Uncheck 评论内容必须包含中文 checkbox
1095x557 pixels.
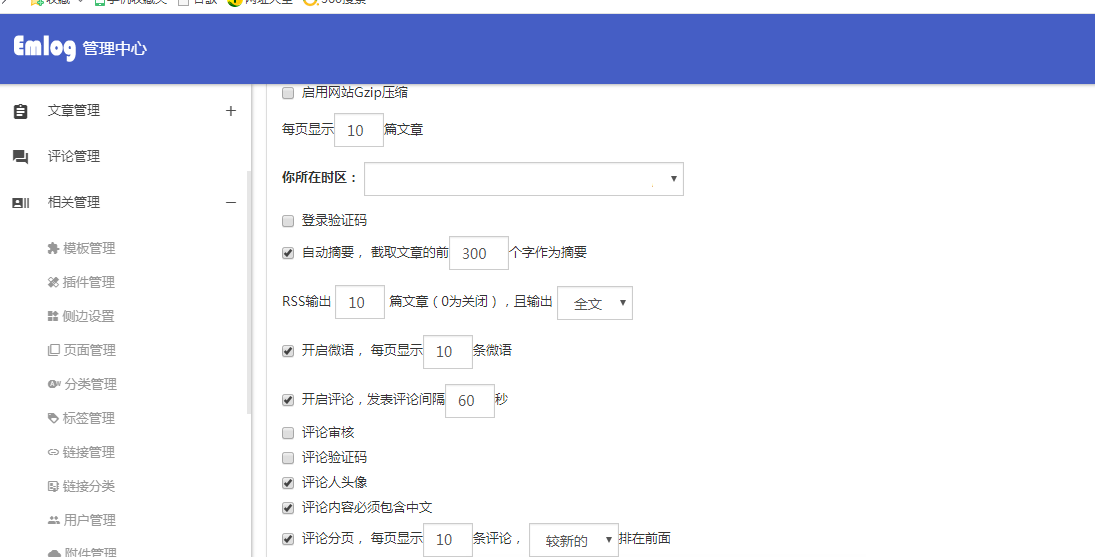288,508
